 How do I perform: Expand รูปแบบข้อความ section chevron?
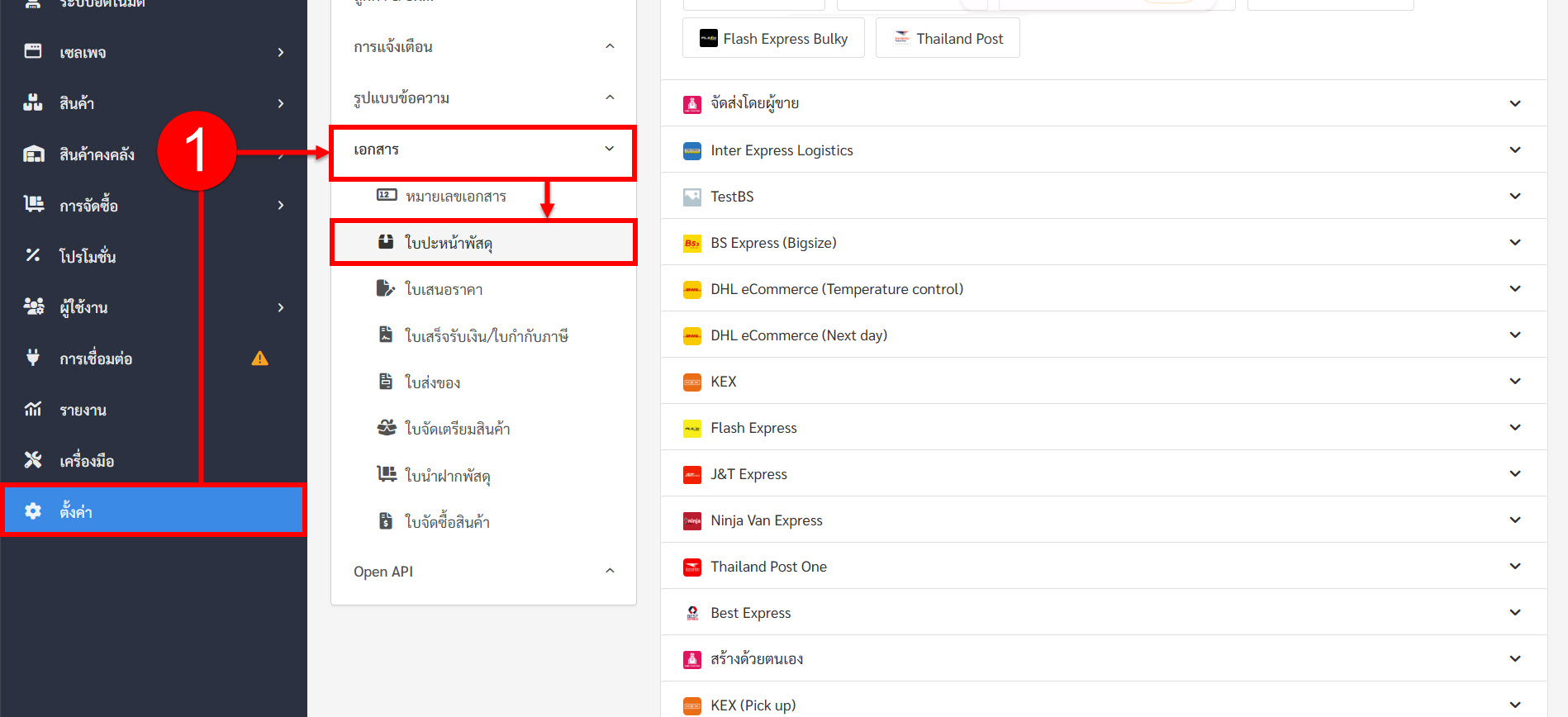(x=610, y=97)
